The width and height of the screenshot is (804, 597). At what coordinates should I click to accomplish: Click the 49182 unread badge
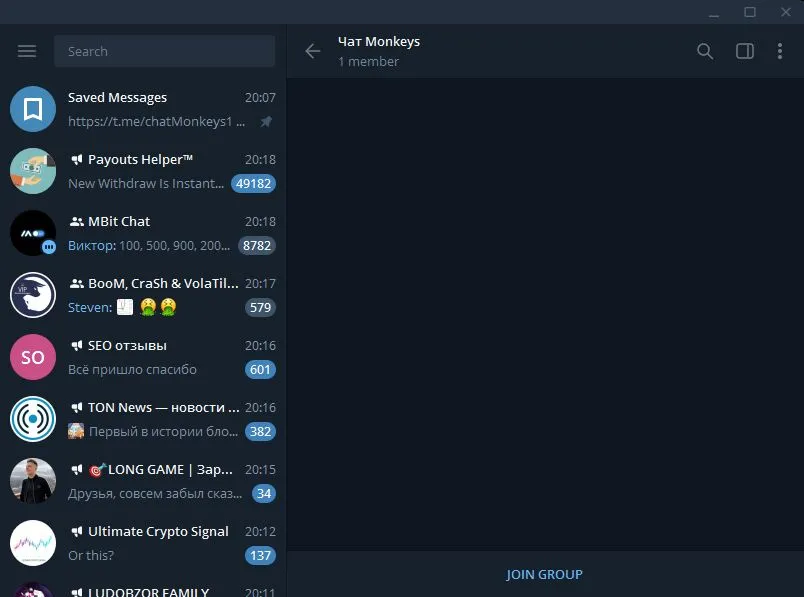pyautogui.click(x=253, y=184)
